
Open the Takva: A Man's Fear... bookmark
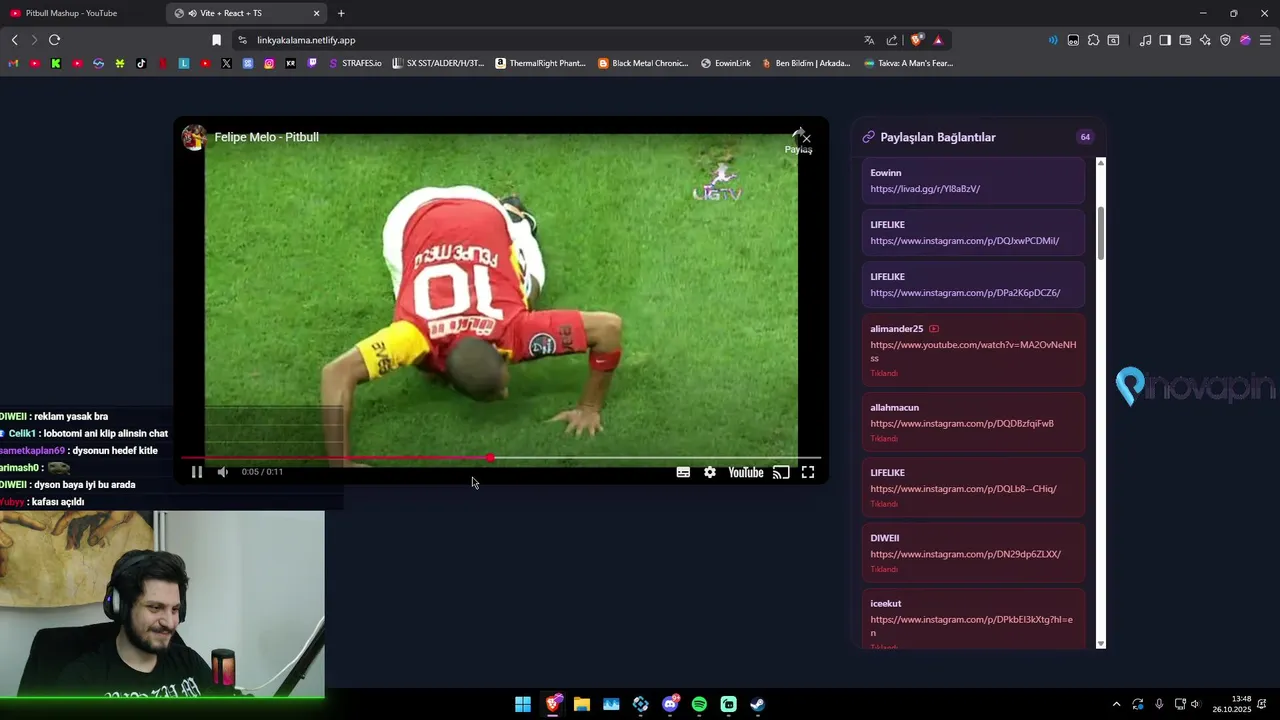click(x=908, y=63)
